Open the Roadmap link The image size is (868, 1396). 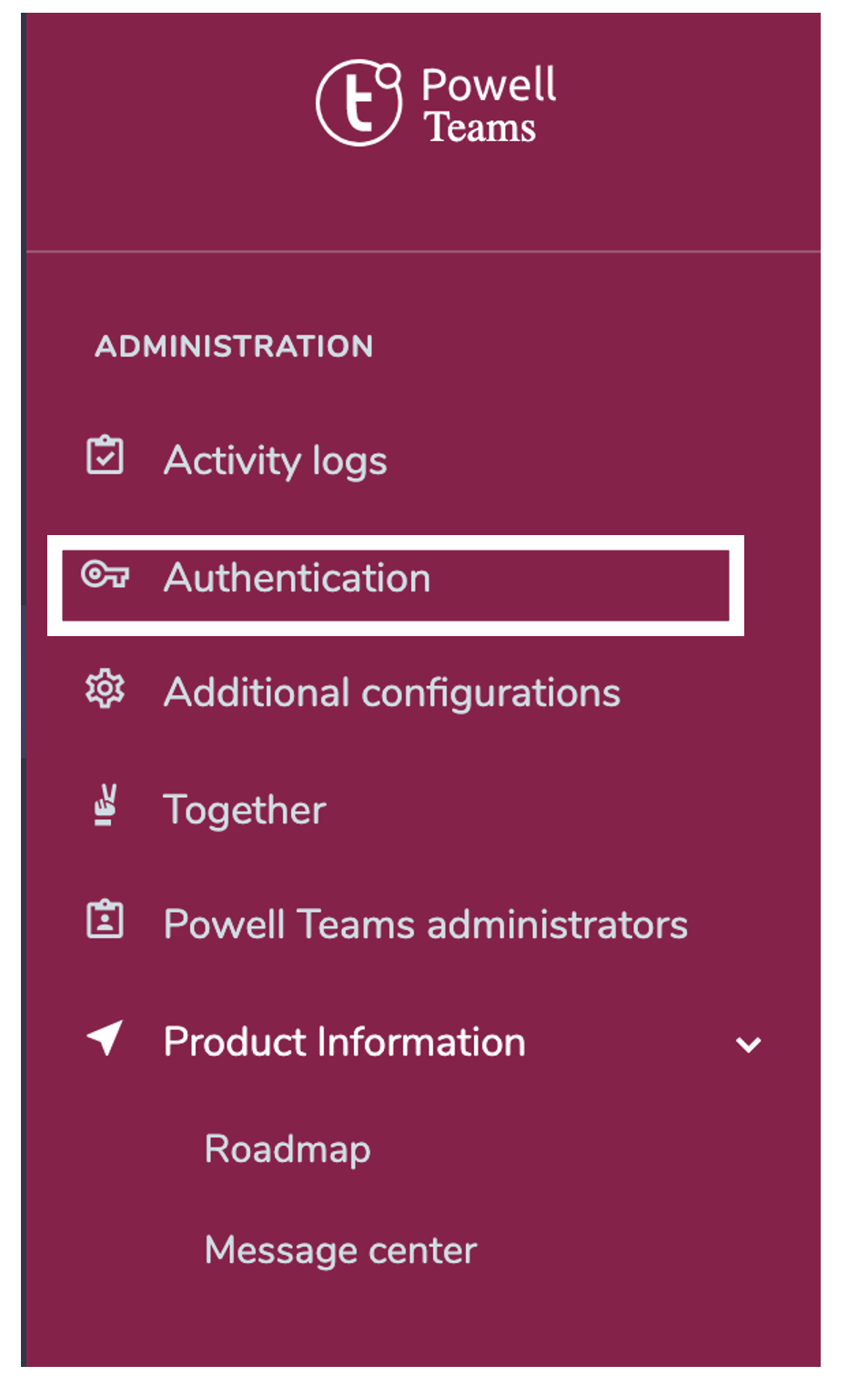tap(288, 1149)
